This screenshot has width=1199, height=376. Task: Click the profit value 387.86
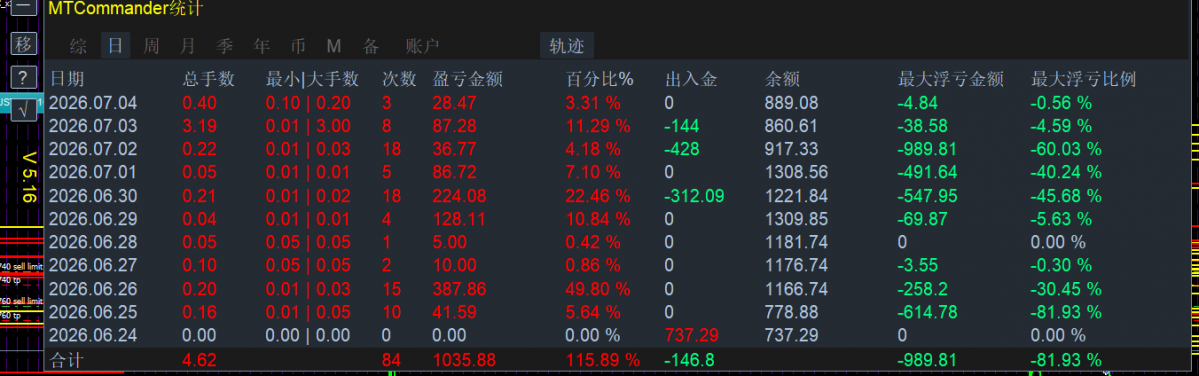(x=459, y=289)
